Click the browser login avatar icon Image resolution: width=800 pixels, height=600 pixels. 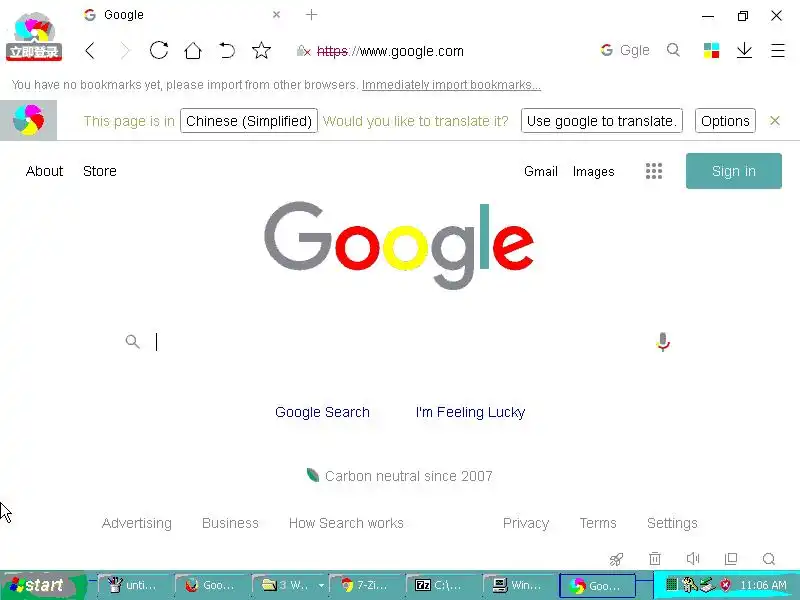point(34,36)
